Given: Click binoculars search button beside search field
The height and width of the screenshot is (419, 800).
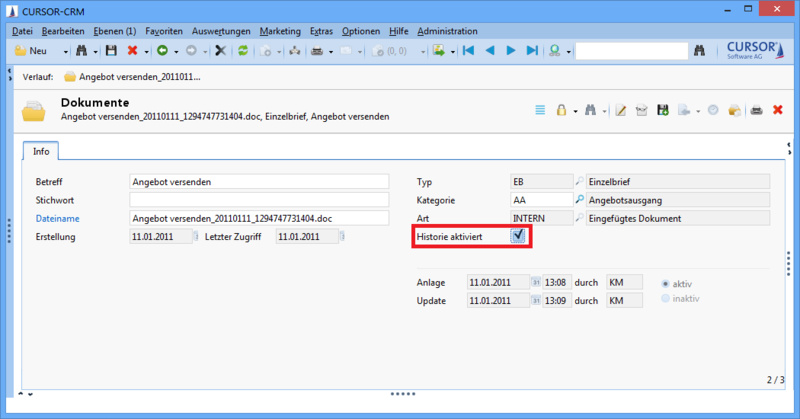Looking at the screenshot, I should (700, 50).
